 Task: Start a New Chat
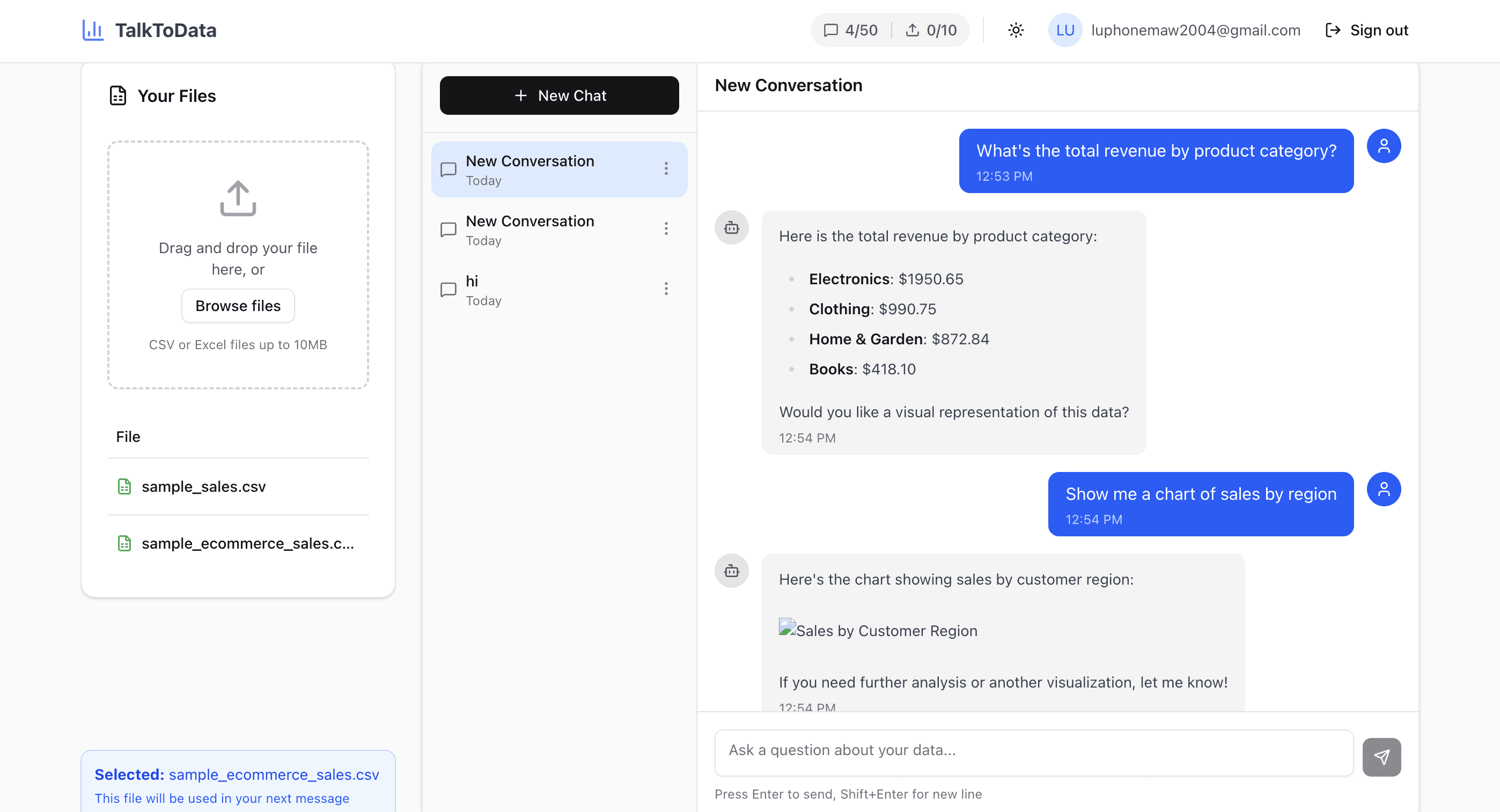pyautogui.click(x=559, y=95)
